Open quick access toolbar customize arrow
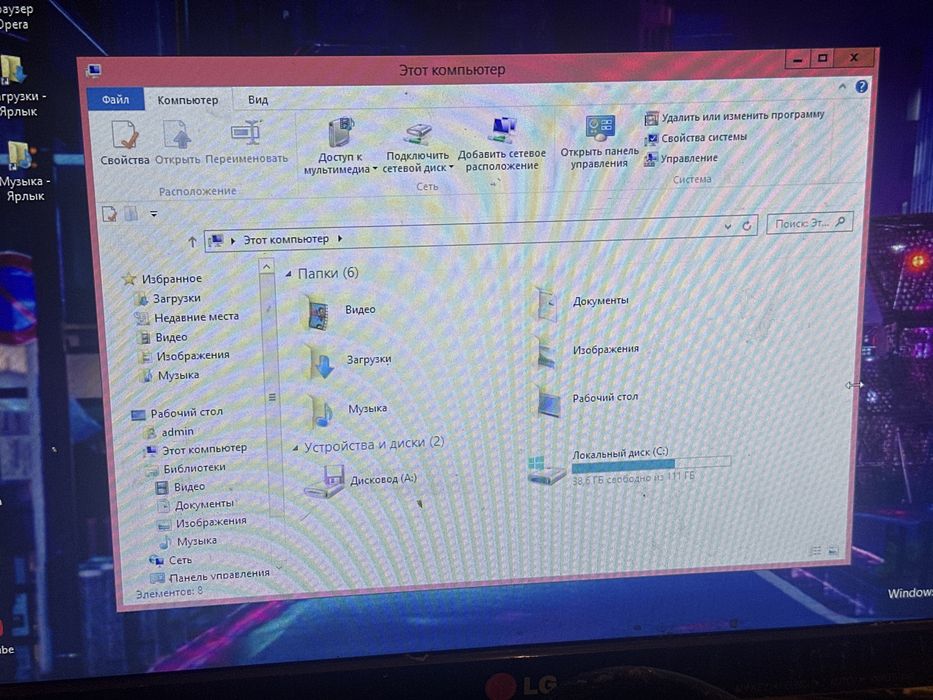Screen dimensions: 933x700 click(154, 213)
